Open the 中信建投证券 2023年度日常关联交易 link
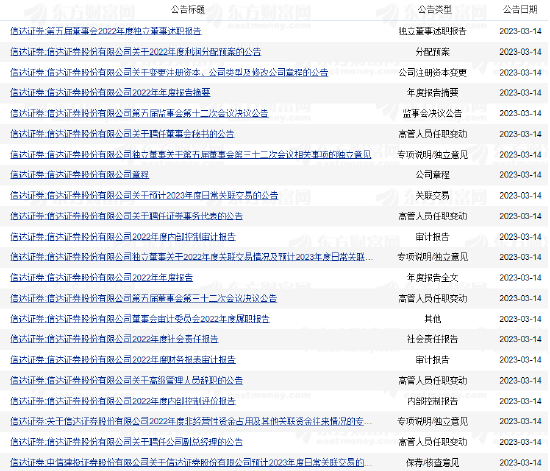 (x=191, y=463)
